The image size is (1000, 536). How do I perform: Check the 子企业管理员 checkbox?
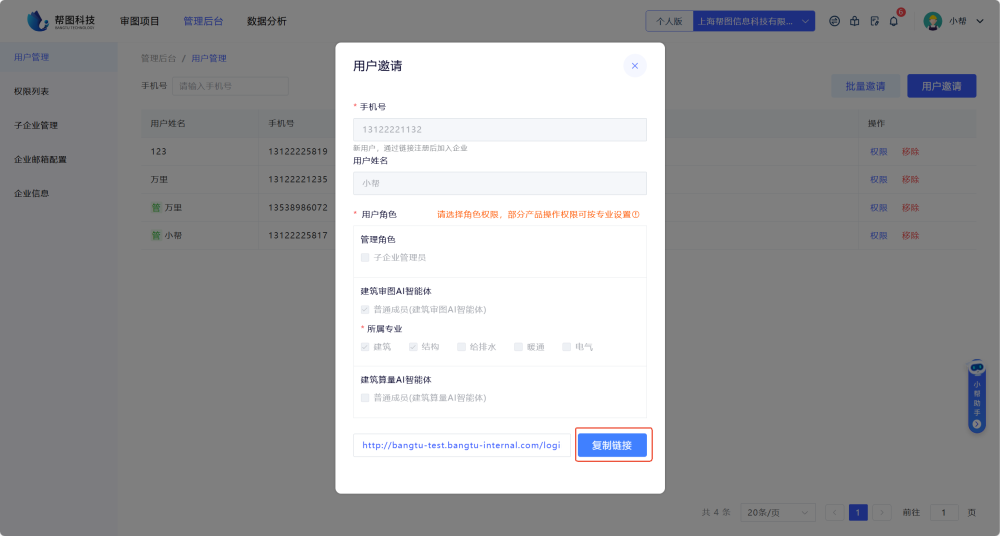(x=365, y=257)
